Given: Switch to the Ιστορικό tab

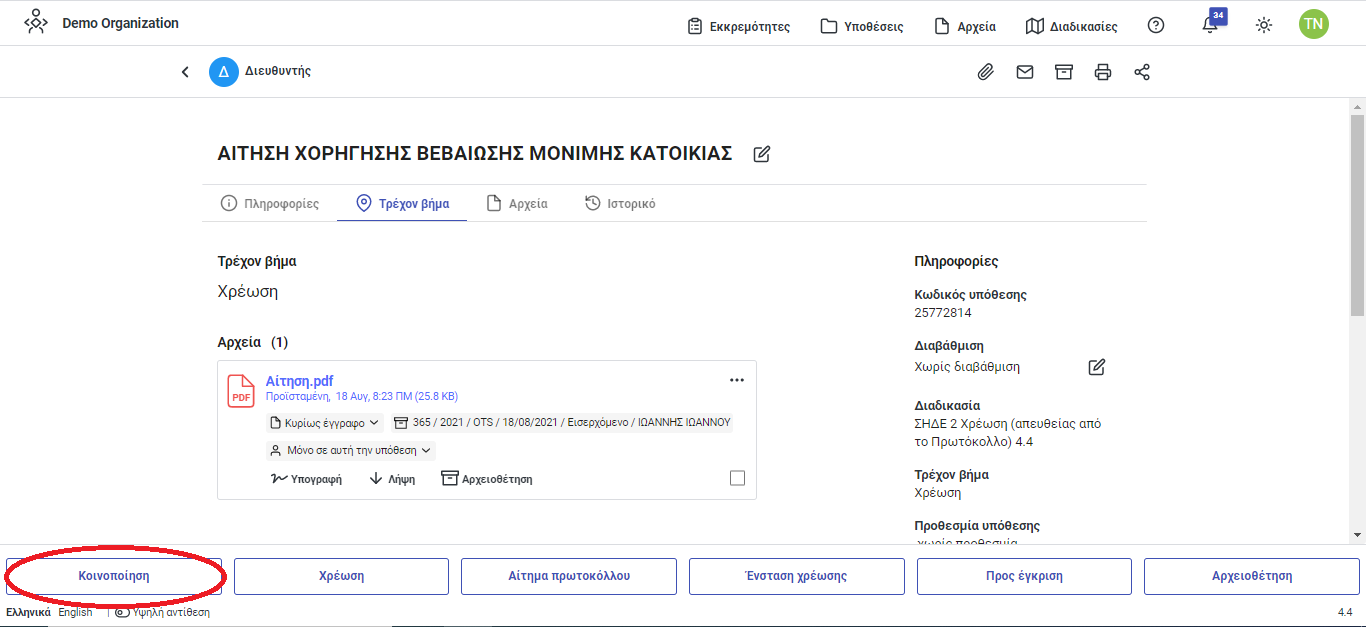Looking at the screenshot, I should pos(620,203).
